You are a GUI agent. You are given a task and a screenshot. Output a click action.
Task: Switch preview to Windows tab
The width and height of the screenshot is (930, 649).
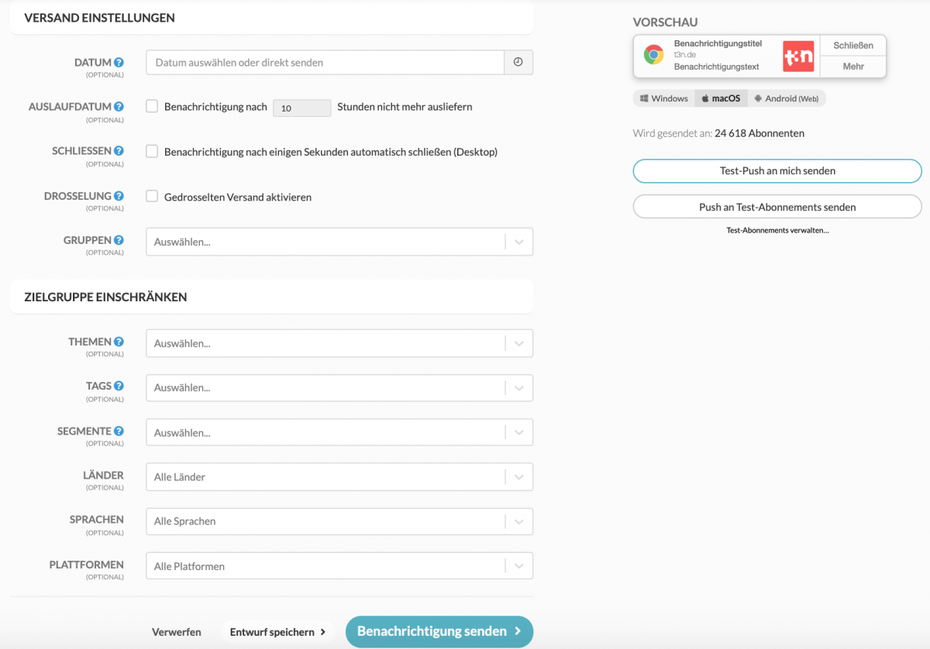tap(664, 99)
